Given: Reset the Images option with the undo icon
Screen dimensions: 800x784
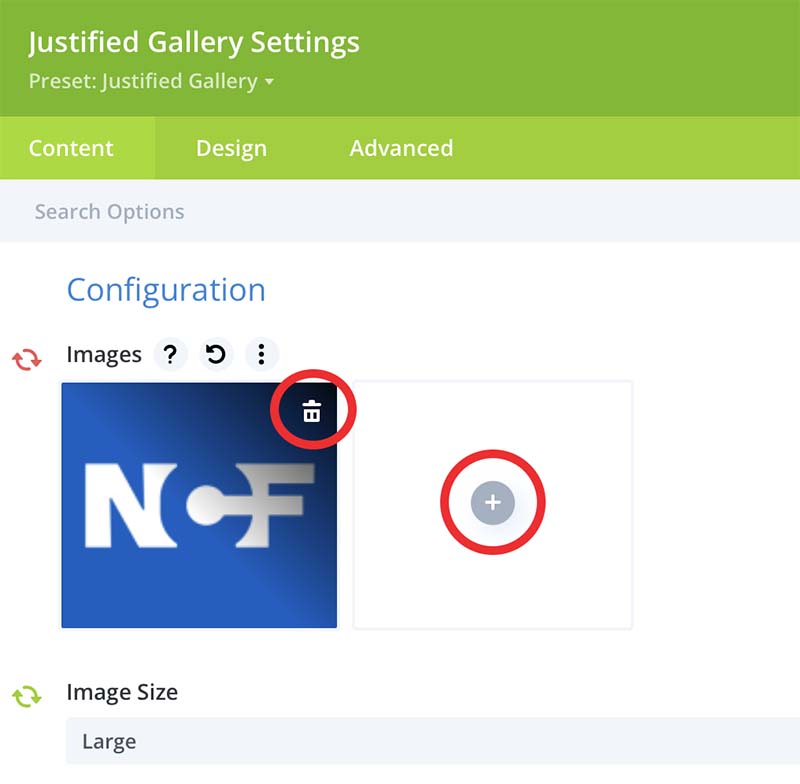Looking at the screenshot, I should point(215,354).
